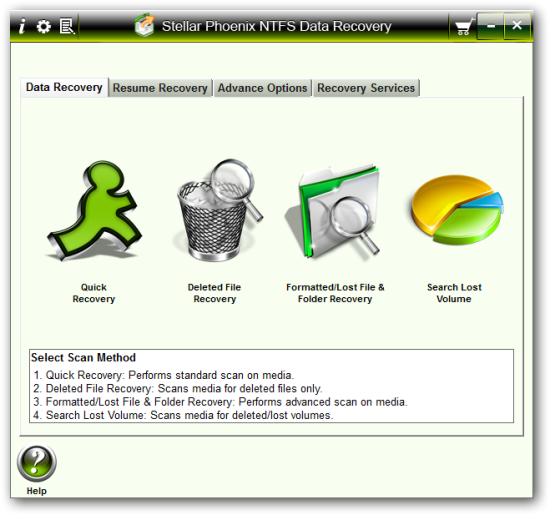Click the shopping cart buy icon

tap(464, 27)
